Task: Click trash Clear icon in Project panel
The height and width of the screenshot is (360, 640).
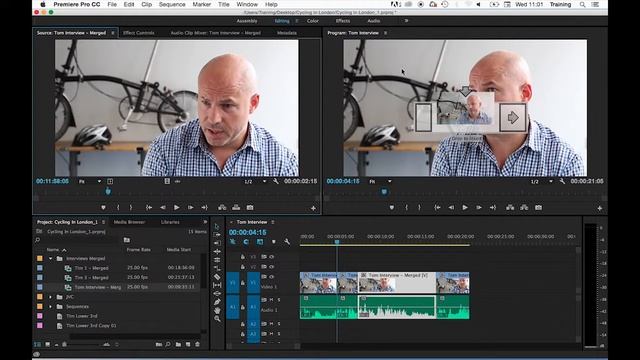Action: tap(198, 344)
